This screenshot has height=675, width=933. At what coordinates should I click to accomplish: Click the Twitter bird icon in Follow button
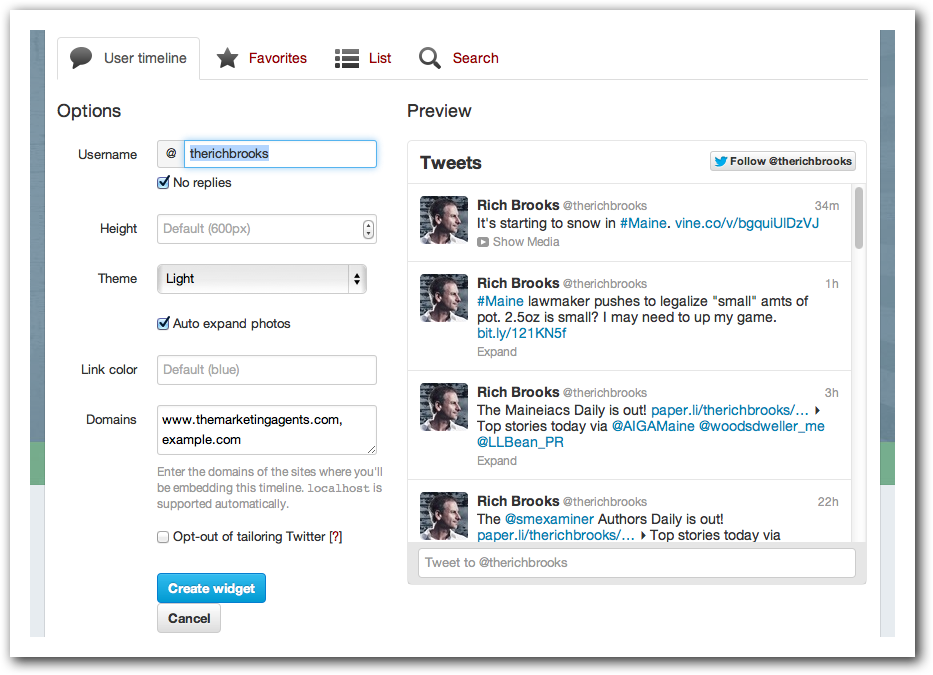click(x=721, y=161)
